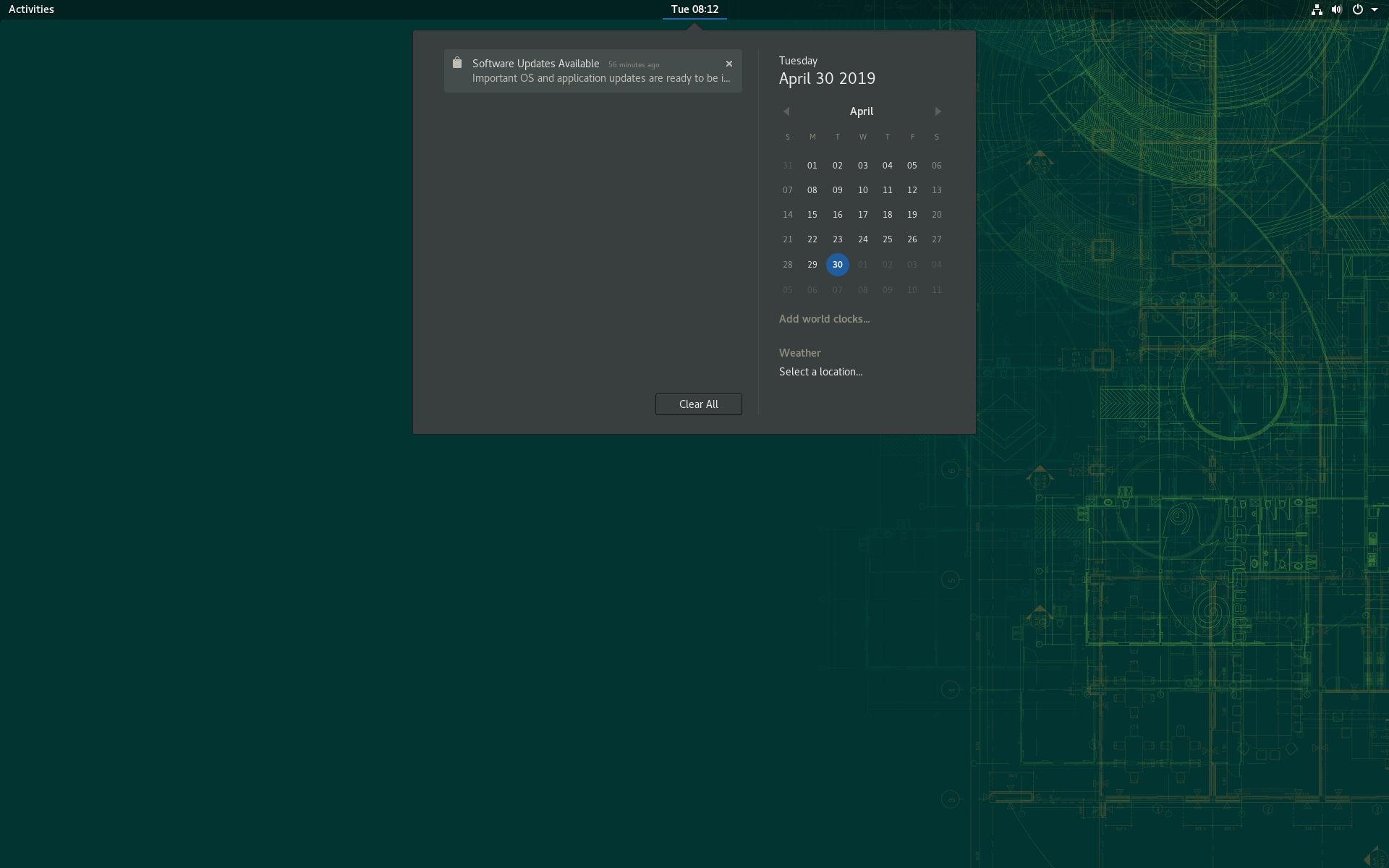Viewport: 1389px width, 868px height.
Task: Open the Activities overview
Action: pos(31,9)
